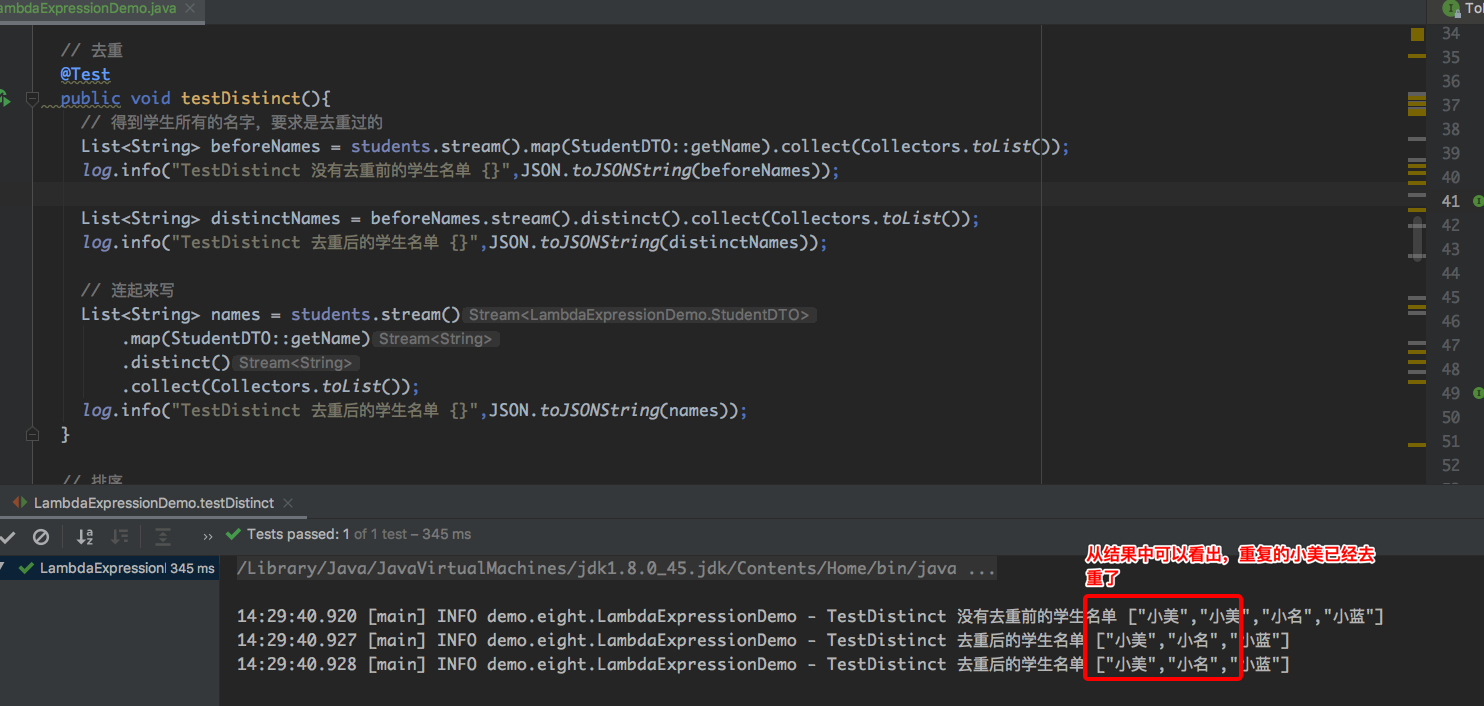
Task: Click the fold marker at the method's closing brace
Action: tap(33, 434)
